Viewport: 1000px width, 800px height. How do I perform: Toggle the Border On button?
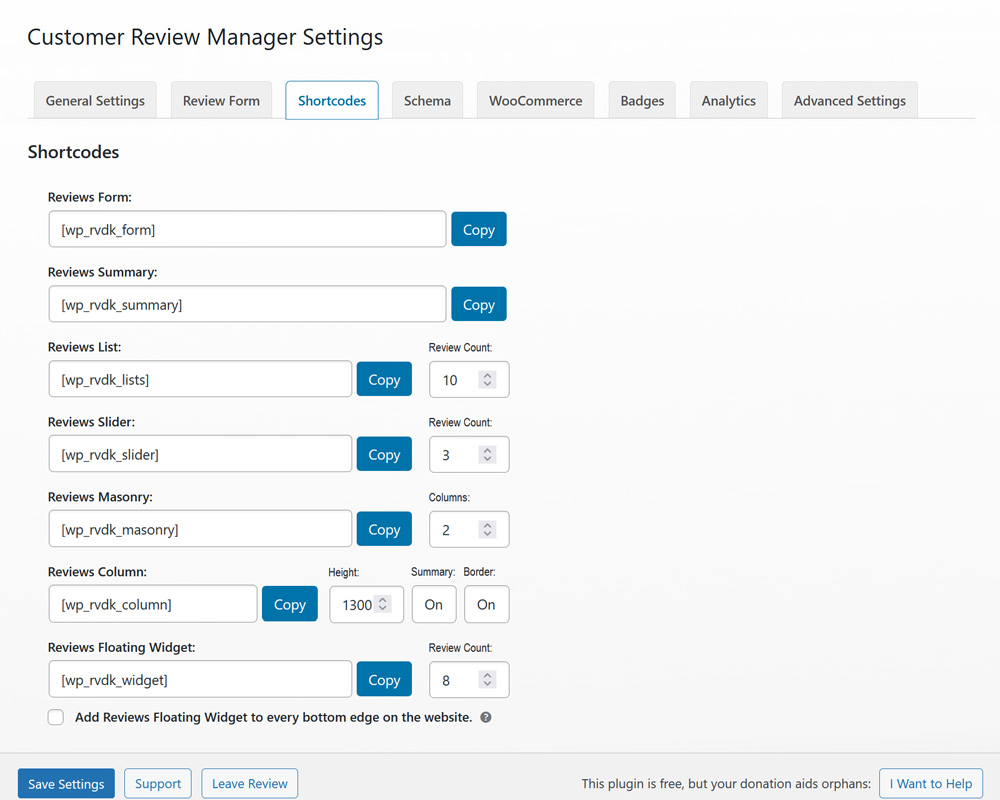(486, 604)
